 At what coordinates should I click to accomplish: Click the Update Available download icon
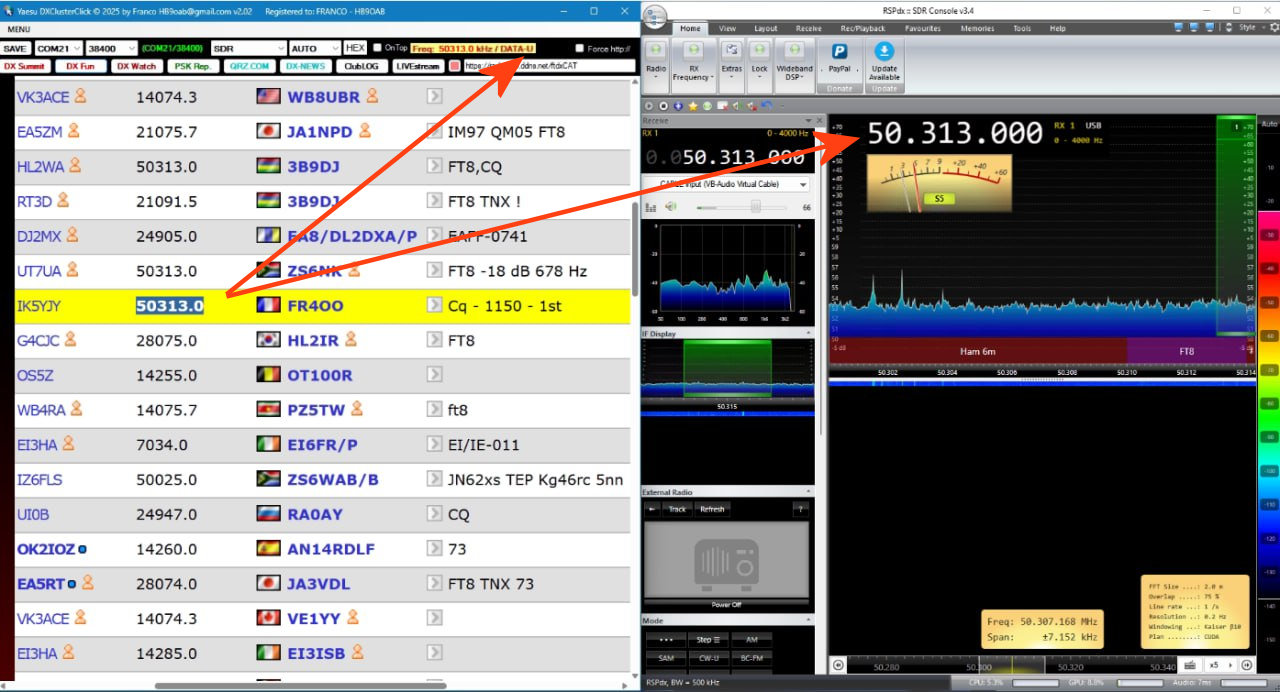[884, 53]
